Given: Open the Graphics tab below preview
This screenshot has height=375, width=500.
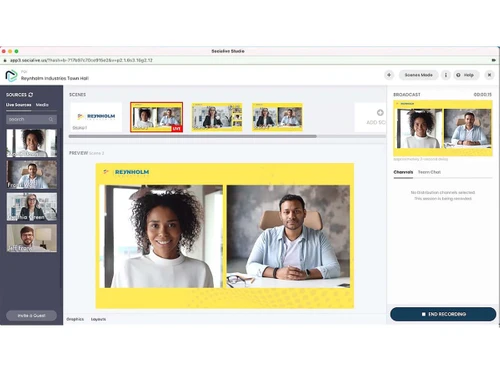Looking at the screenshot, I should (x=75, y=319).
